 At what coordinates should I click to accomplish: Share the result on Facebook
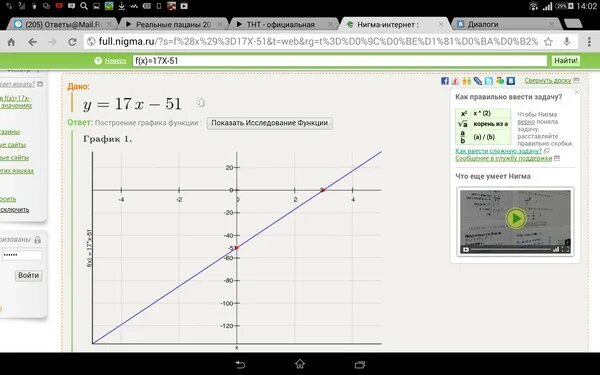pyautogui.click(x=445, y=81)
